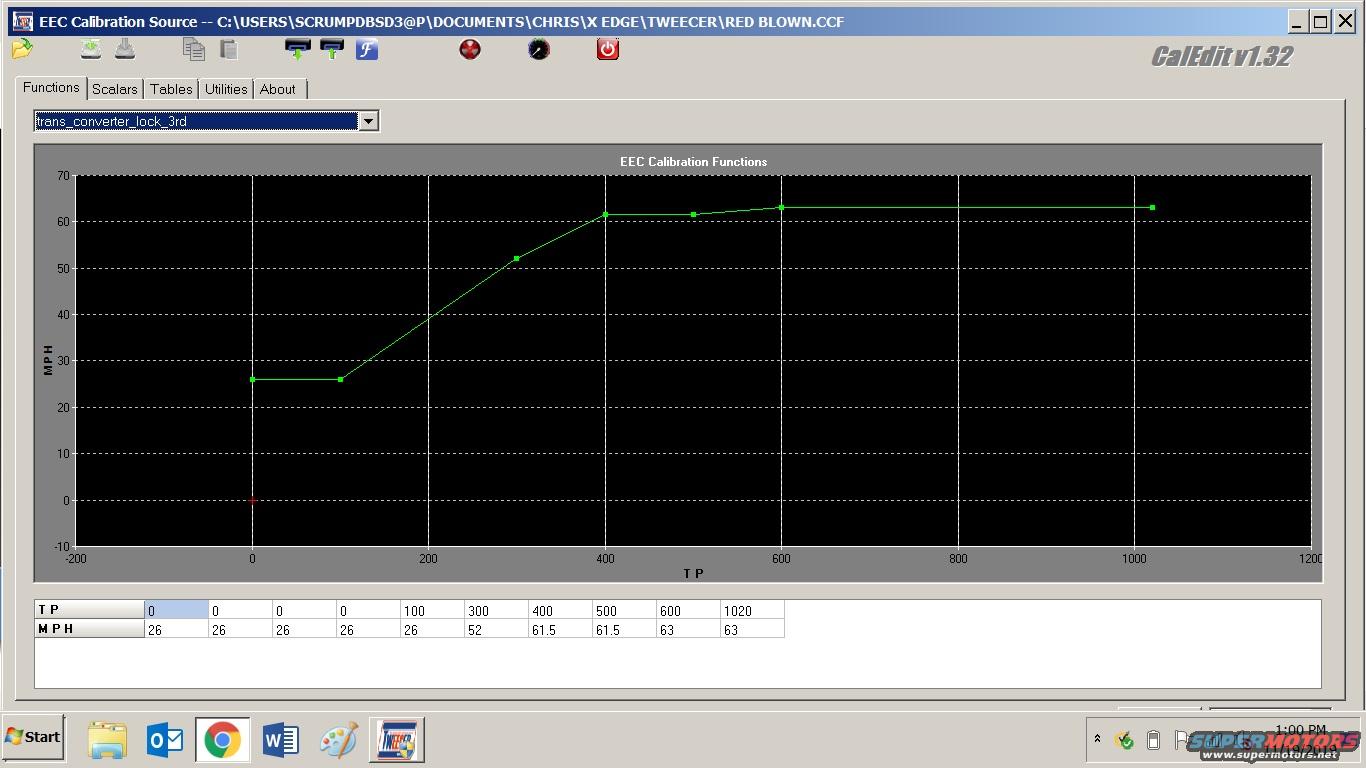Viewport: 1366px width, 768px height.
Task: Open Google Chrome from the taskbar
Action: (222, 741)
